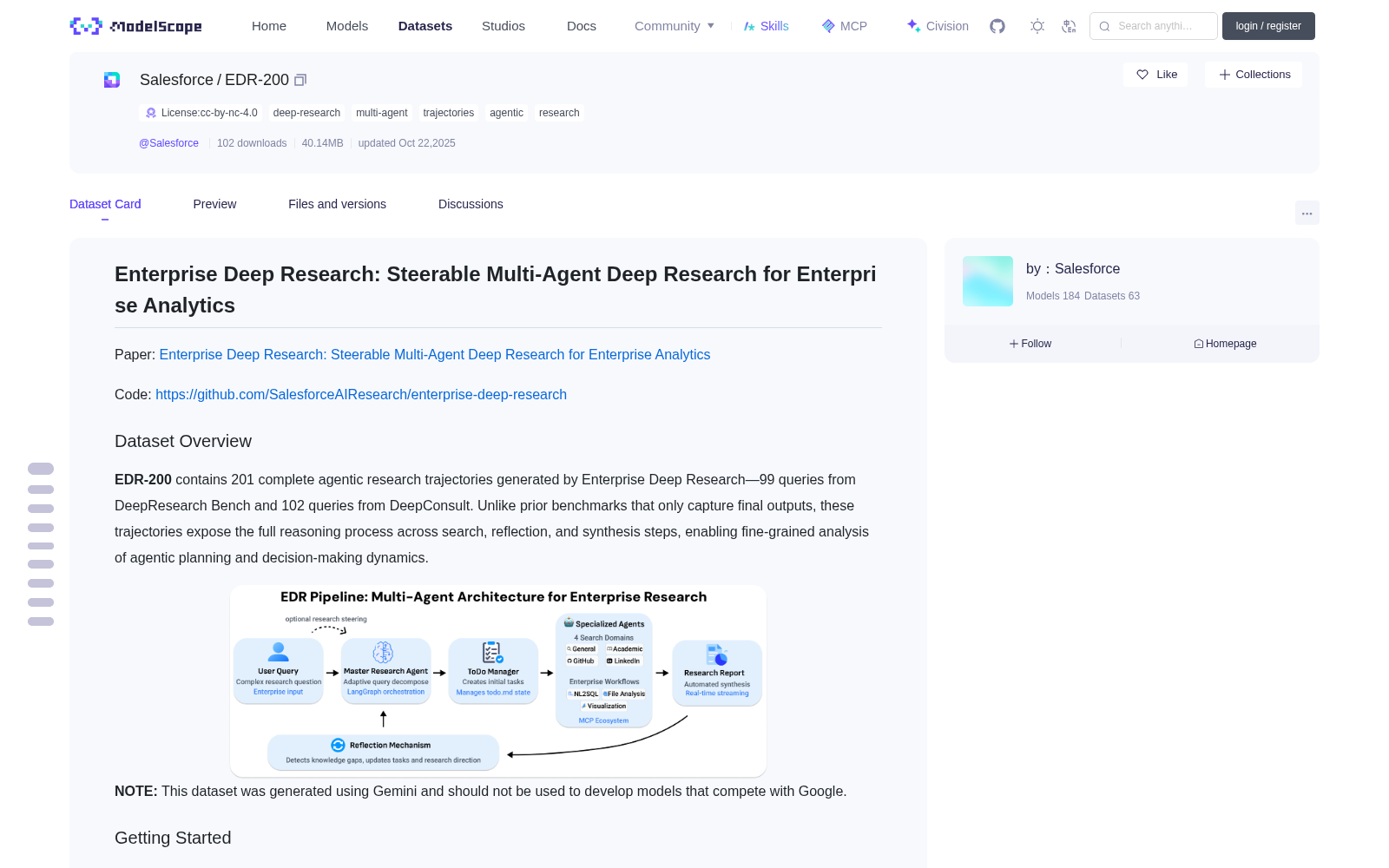Go to Home in the navigation
The width and height of the screenshot is (1389, 868).
(269, 26)
